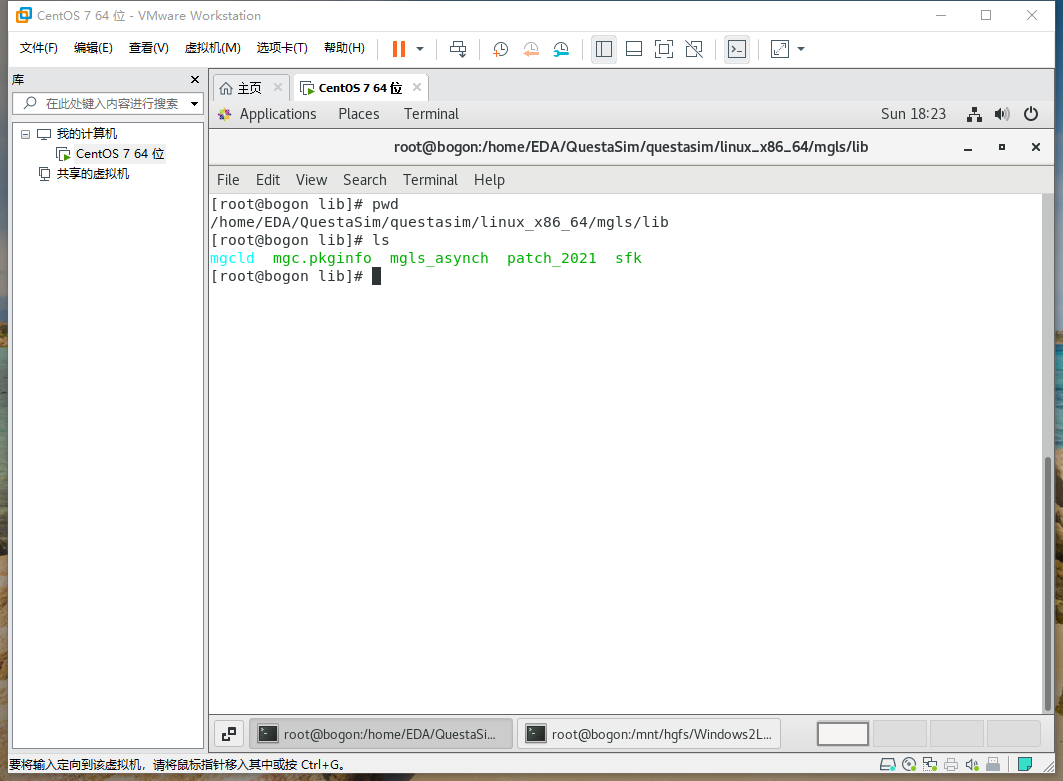The height and width of the screenshot is (781, 1063).
Task: Pause the virtual machine with the orange button
Action: pos(399,49)
